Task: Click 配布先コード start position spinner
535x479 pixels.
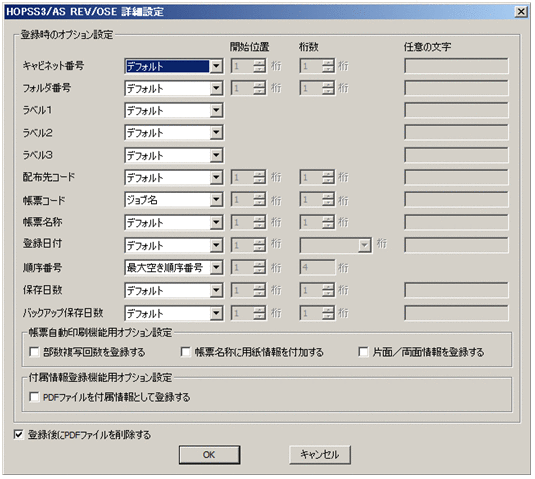Action: click(248, 177)
